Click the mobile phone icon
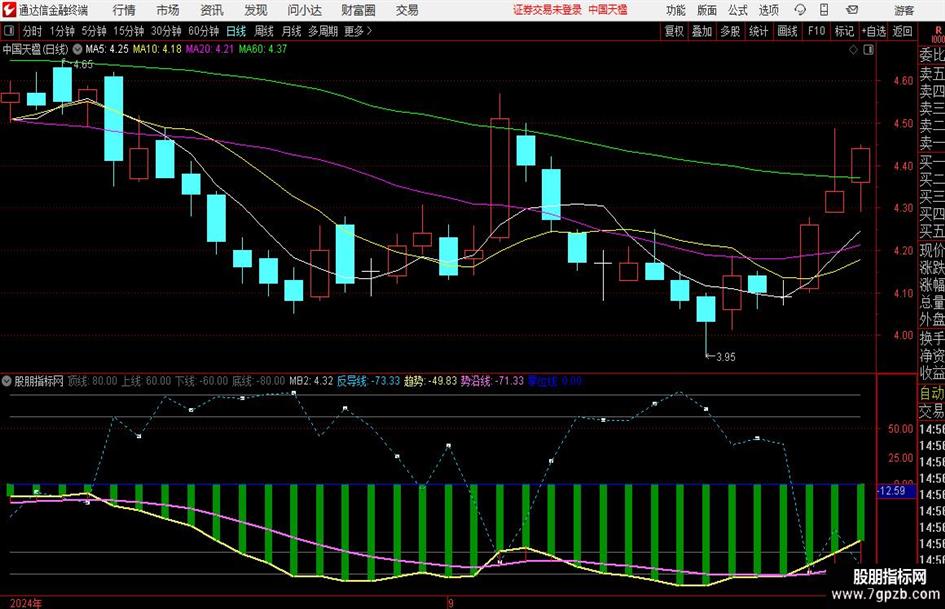This screenshot has height=609, width=945. (x=824, y=10)
